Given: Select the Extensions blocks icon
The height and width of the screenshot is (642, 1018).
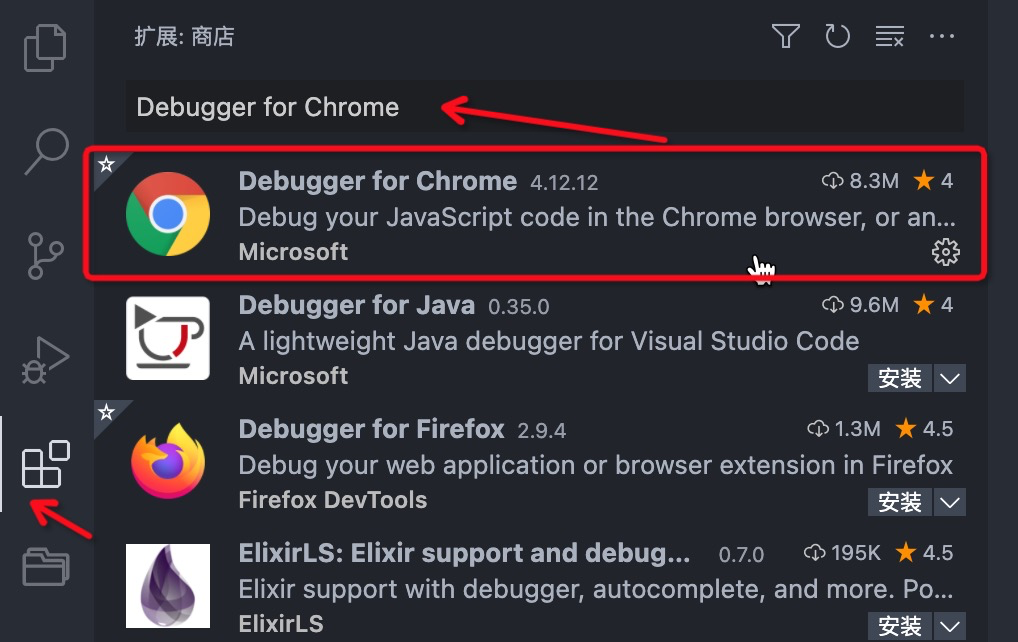Looking at the screenshot, I should coord(45,463).
